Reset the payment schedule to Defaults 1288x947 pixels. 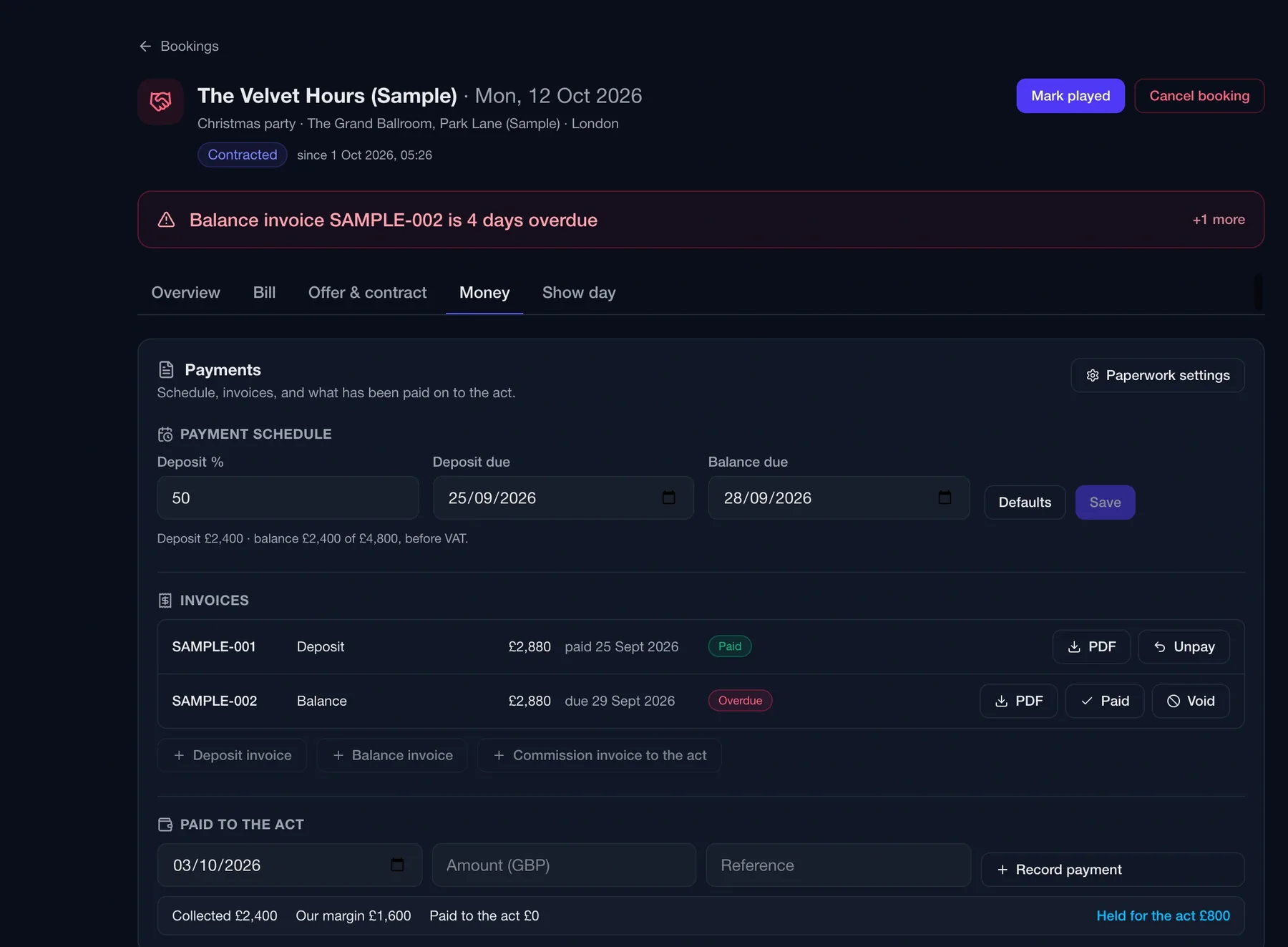pyautogui.click(x=1025, y=502)
